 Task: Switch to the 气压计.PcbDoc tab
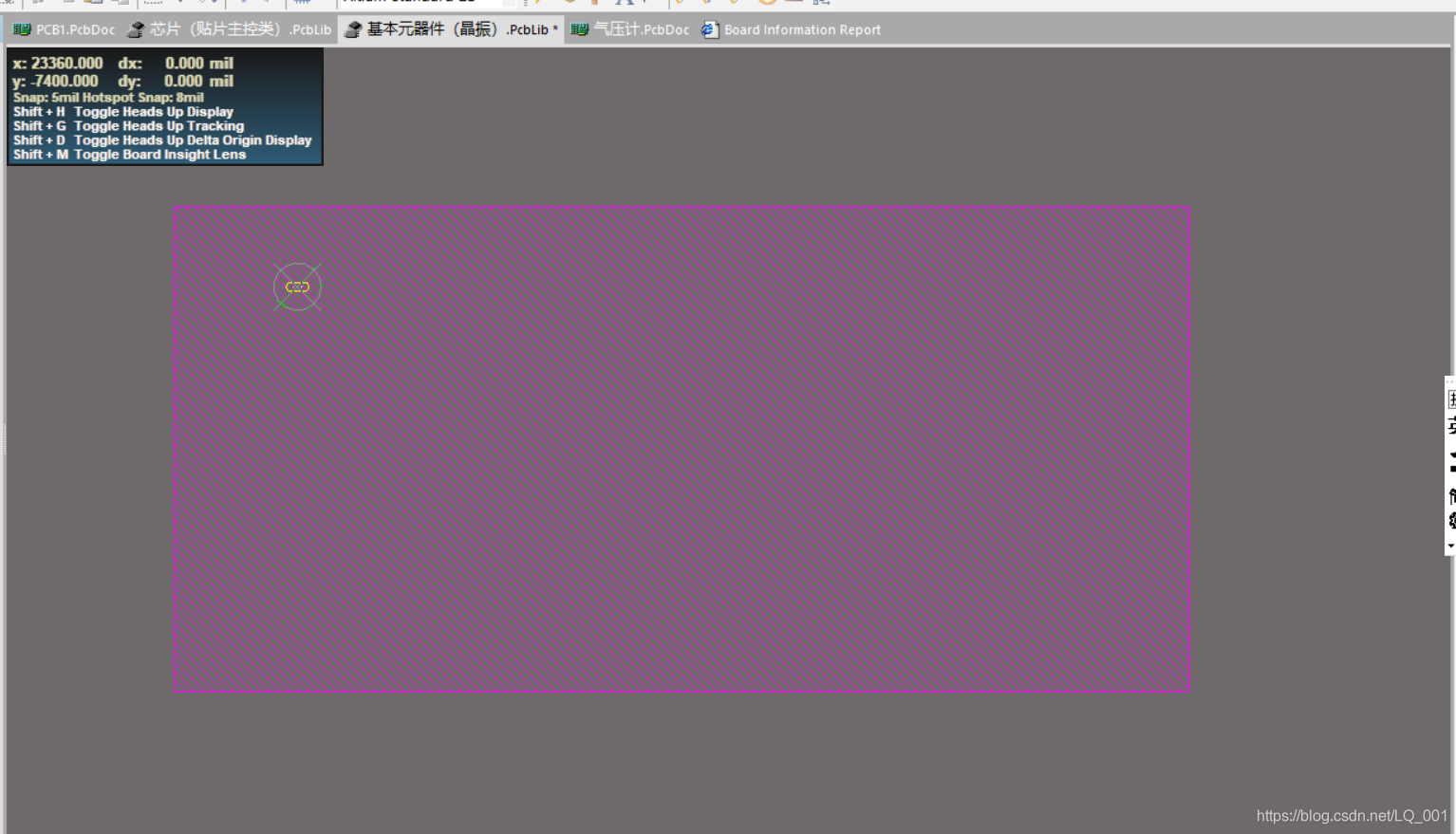click(629, 29)
